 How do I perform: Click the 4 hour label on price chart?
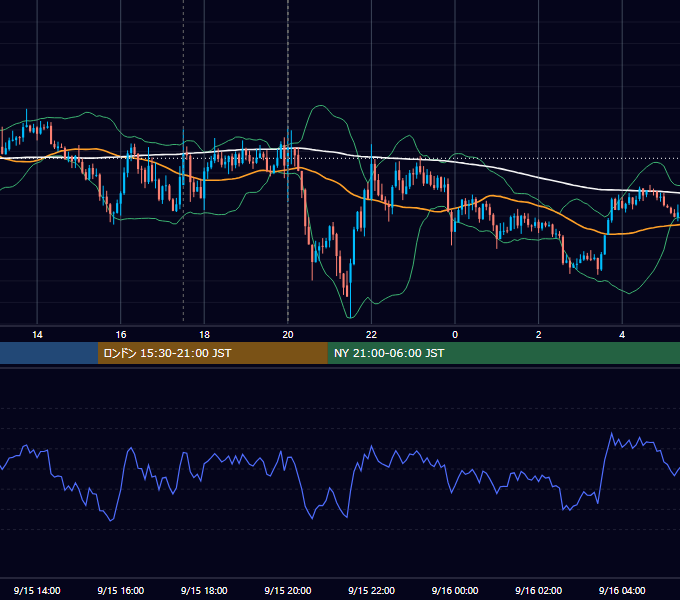(622, 335)
